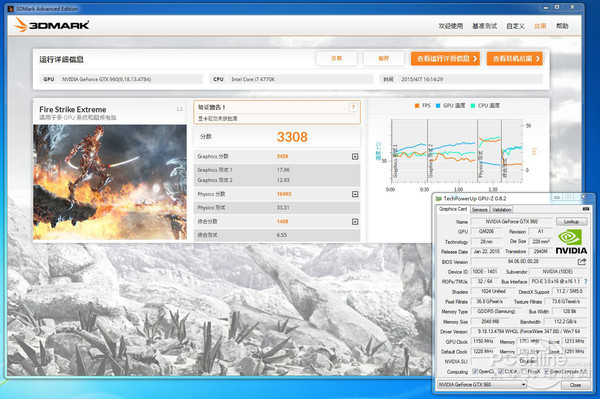Open the GPU selector dropdown in GPU-Z
The image size is (600, 399).
coord(481,384)
